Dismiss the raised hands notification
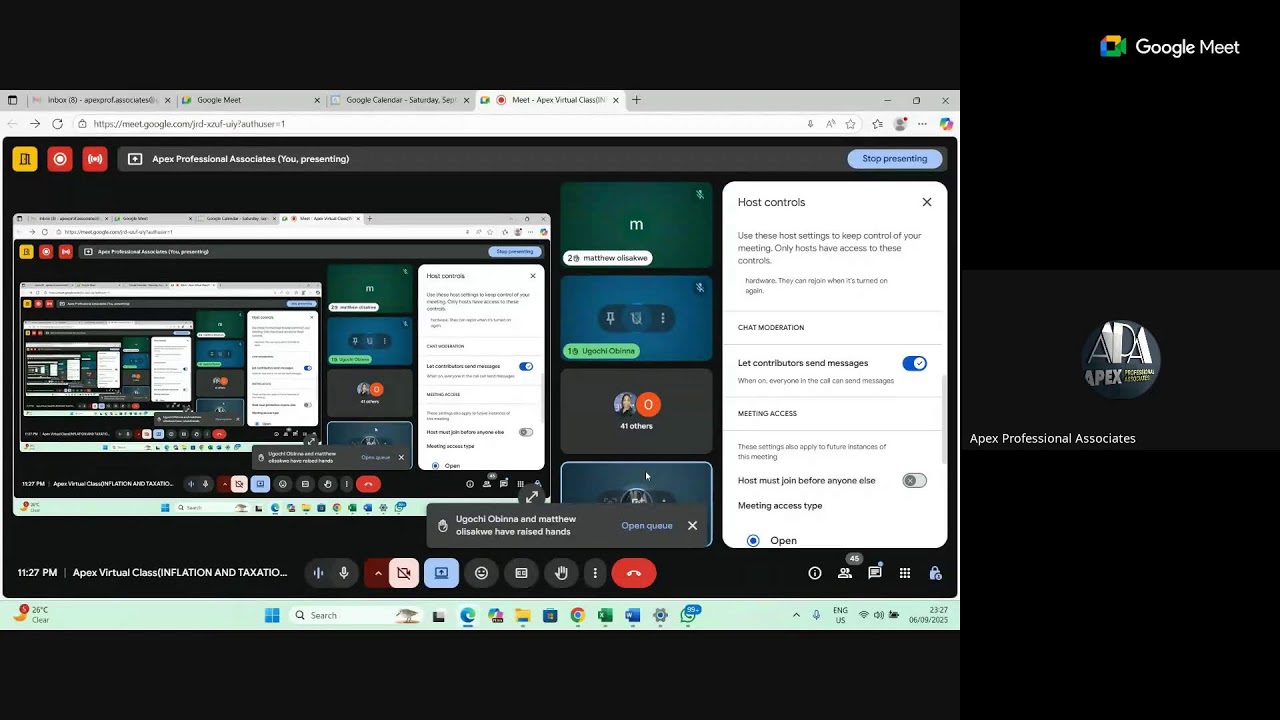This screenshot has width=1280, height=720. pos(692,525)
